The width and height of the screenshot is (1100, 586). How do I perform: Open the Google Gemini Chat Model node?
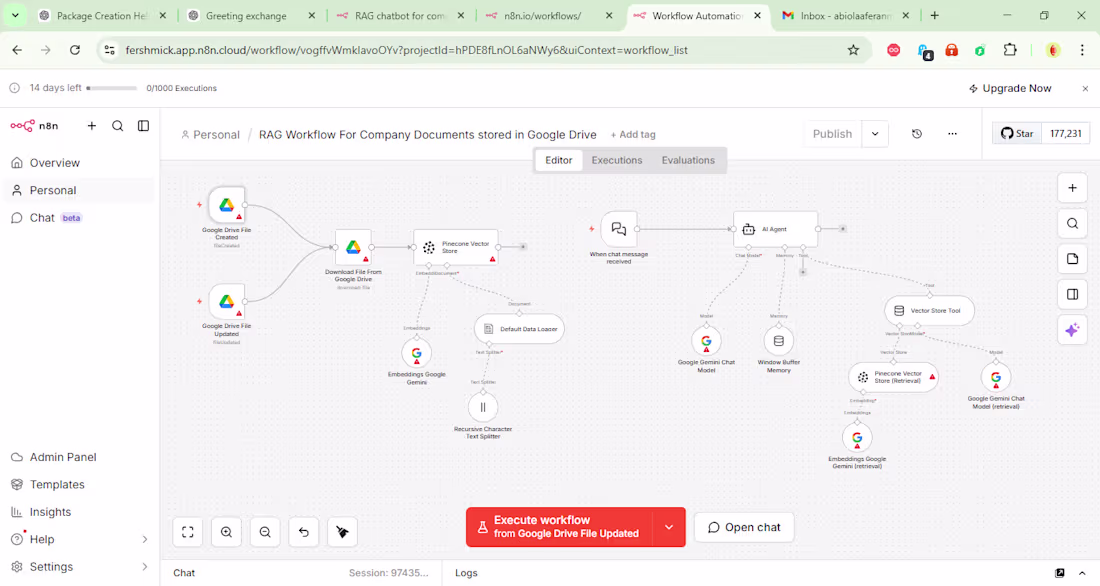coord(706,341)
